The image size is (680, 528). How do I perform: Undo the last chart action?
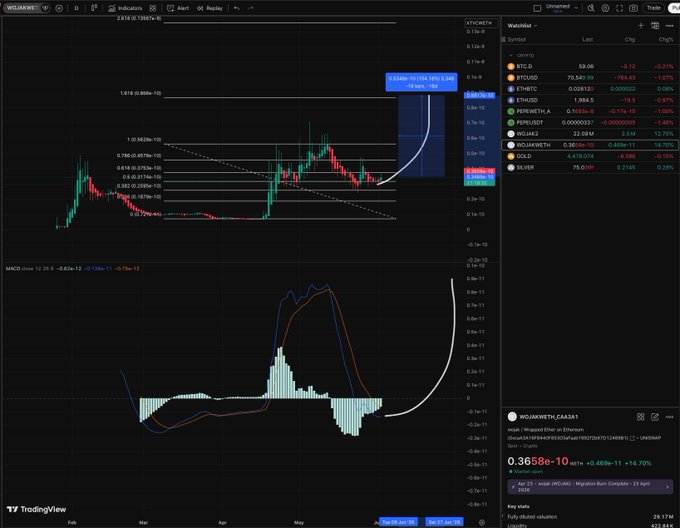(236, 8)
